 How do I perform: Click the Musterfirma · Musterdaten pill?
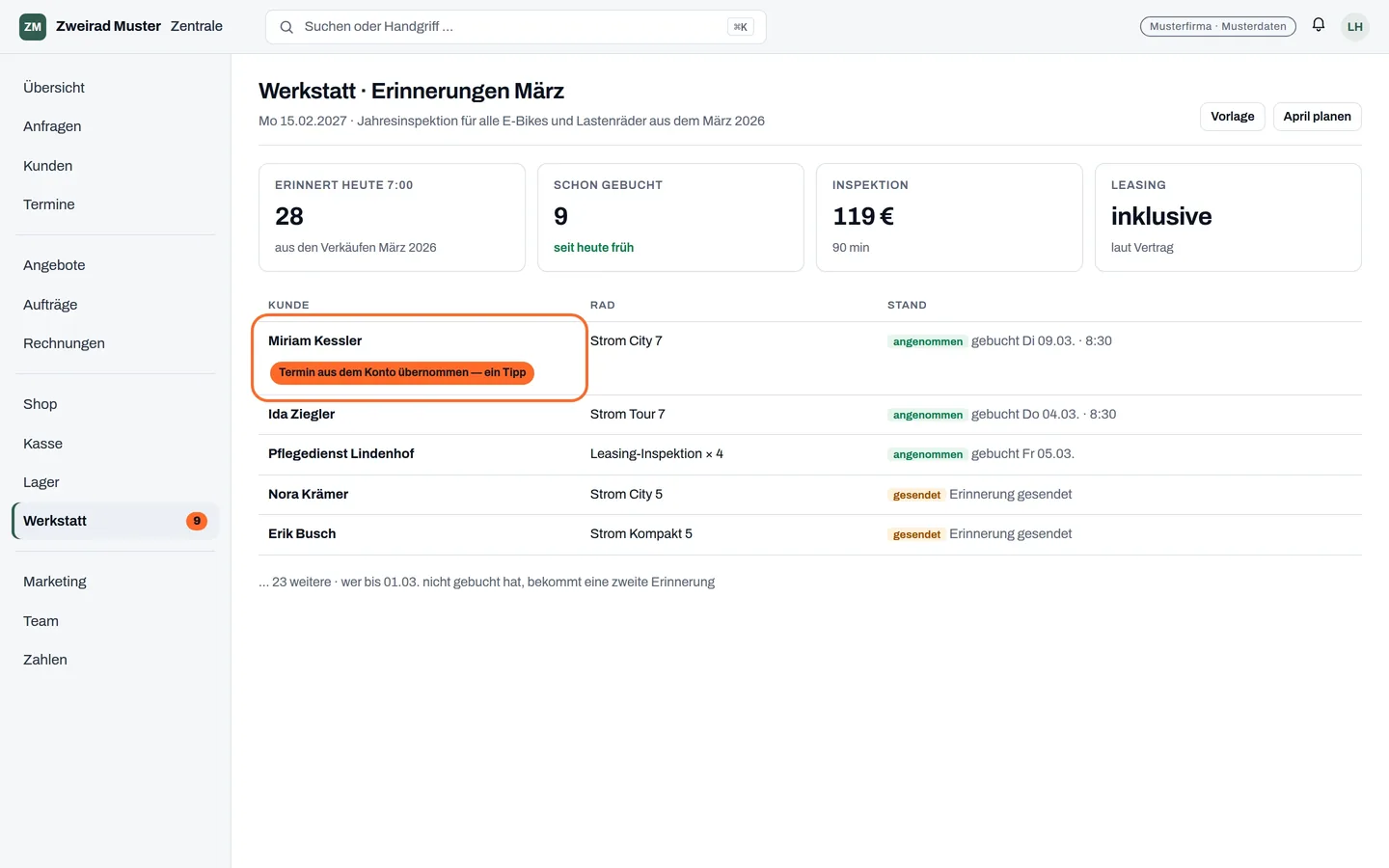[1218, 27]
